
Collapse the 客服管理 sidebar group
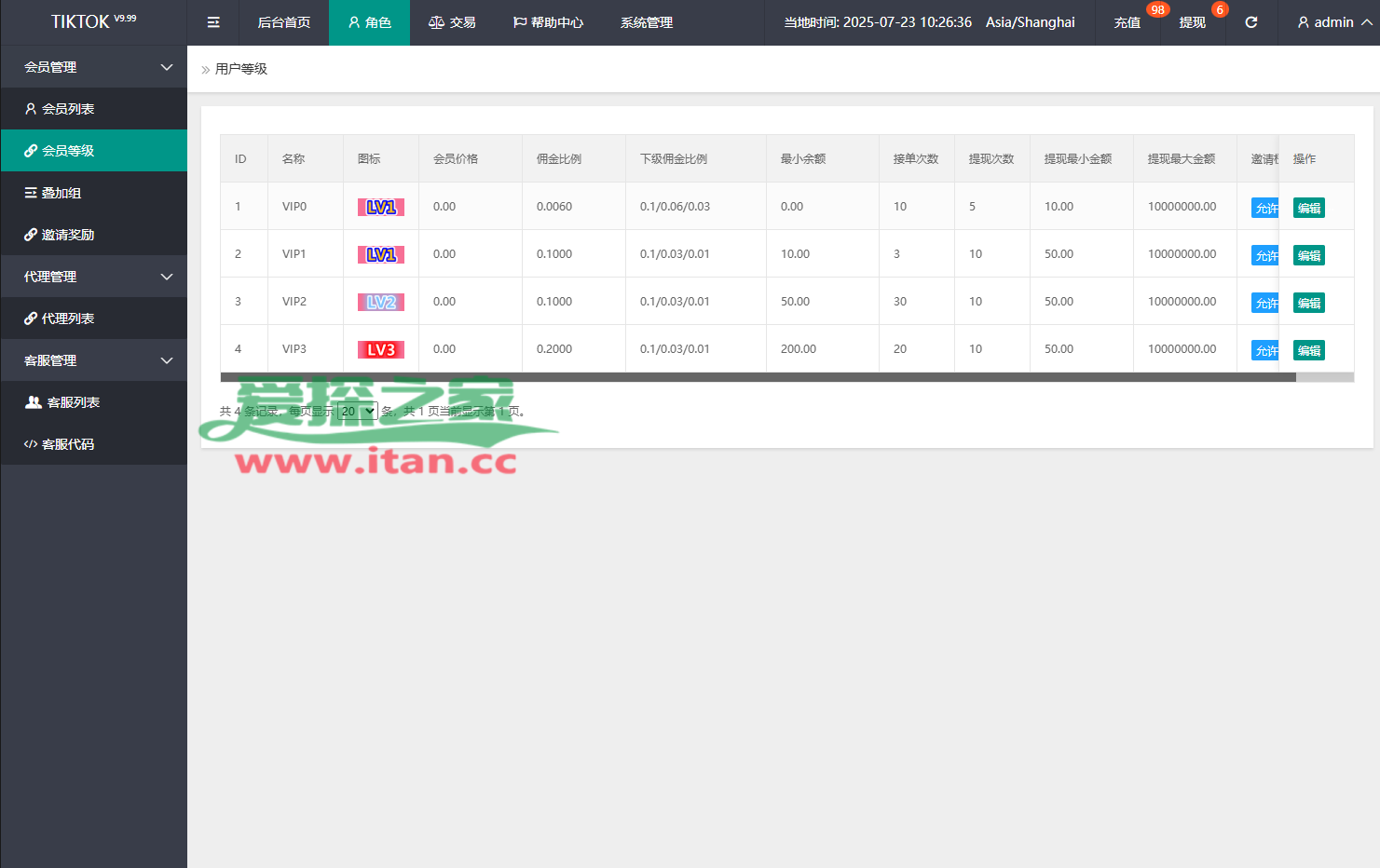pyautogui.click(x=93, y=360)
